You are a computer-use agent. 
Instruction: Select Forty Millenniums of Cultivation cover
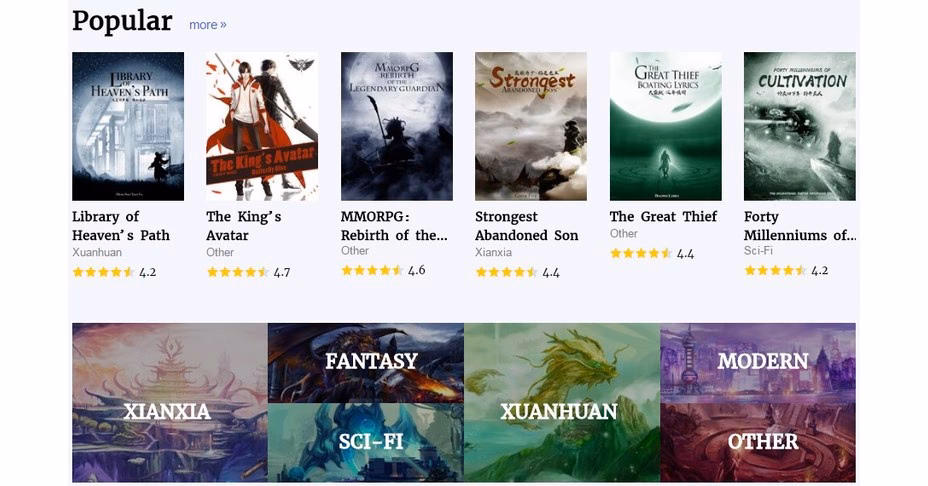click(x=800, y=126)
